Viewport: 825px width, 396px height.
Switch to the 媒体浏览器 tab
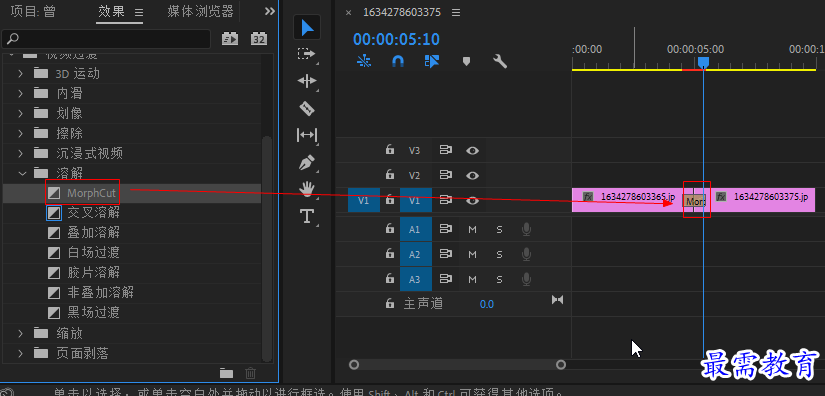coord(200,11)
